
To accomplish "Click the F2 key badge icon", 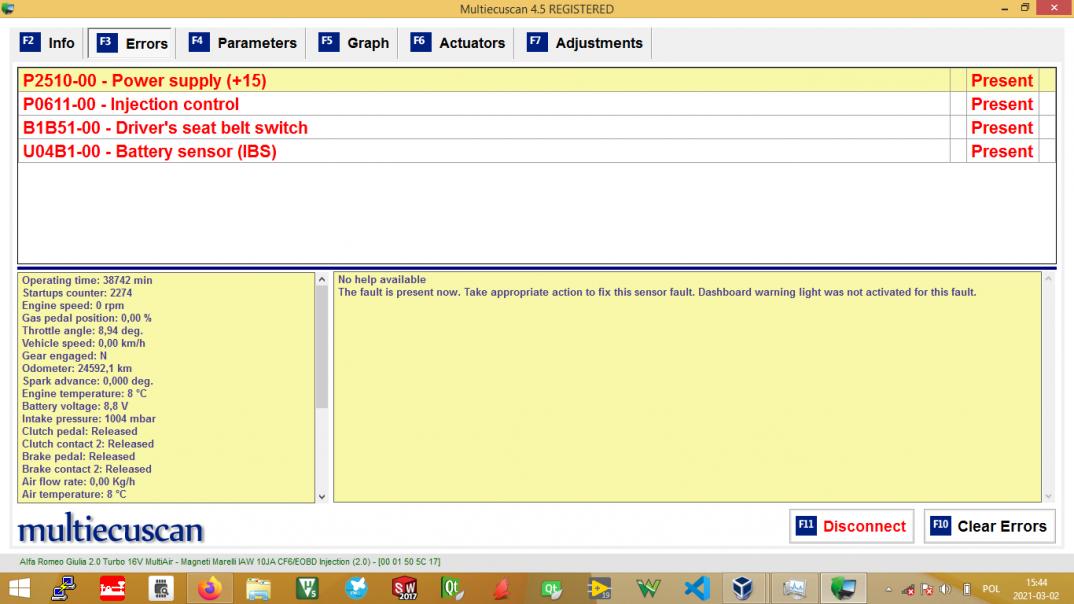I will (x=29, y=42).
